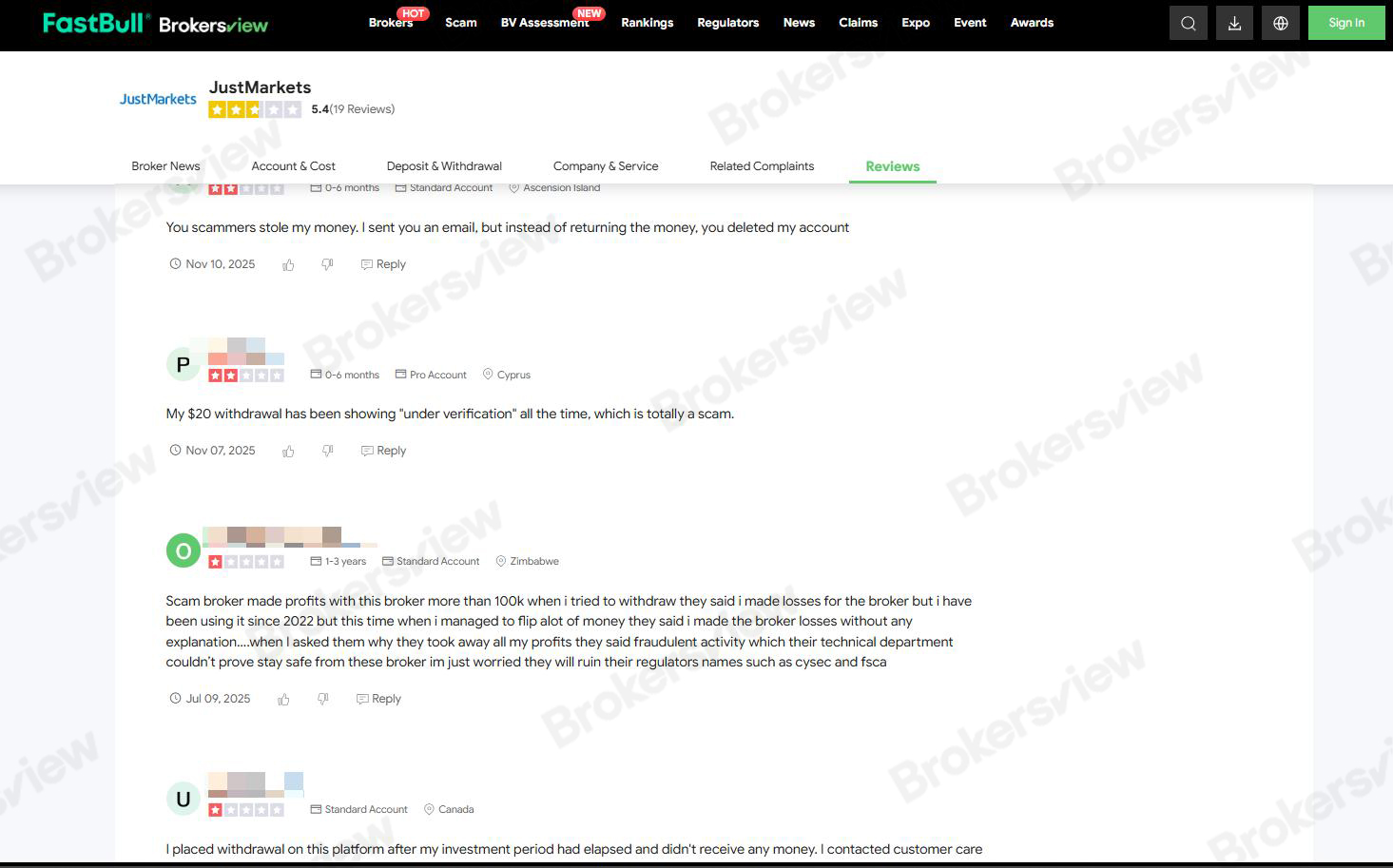
Task: Click the 1-3 years duration label
Action: 339,562
